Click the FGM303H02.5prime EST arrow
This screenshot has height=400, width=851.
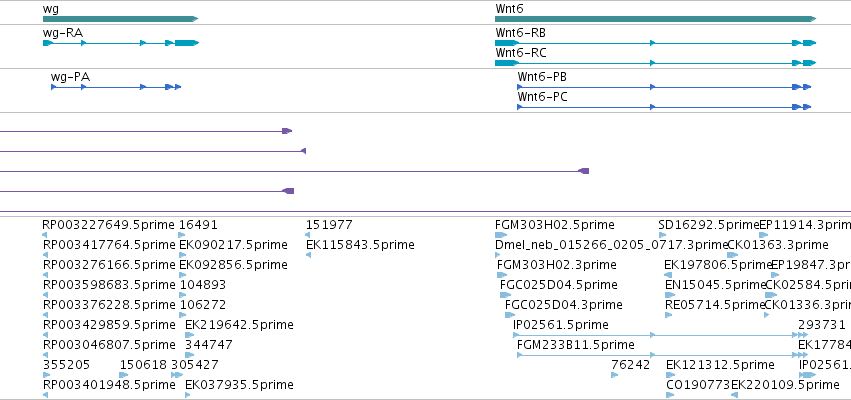click(x=500, y=235)
